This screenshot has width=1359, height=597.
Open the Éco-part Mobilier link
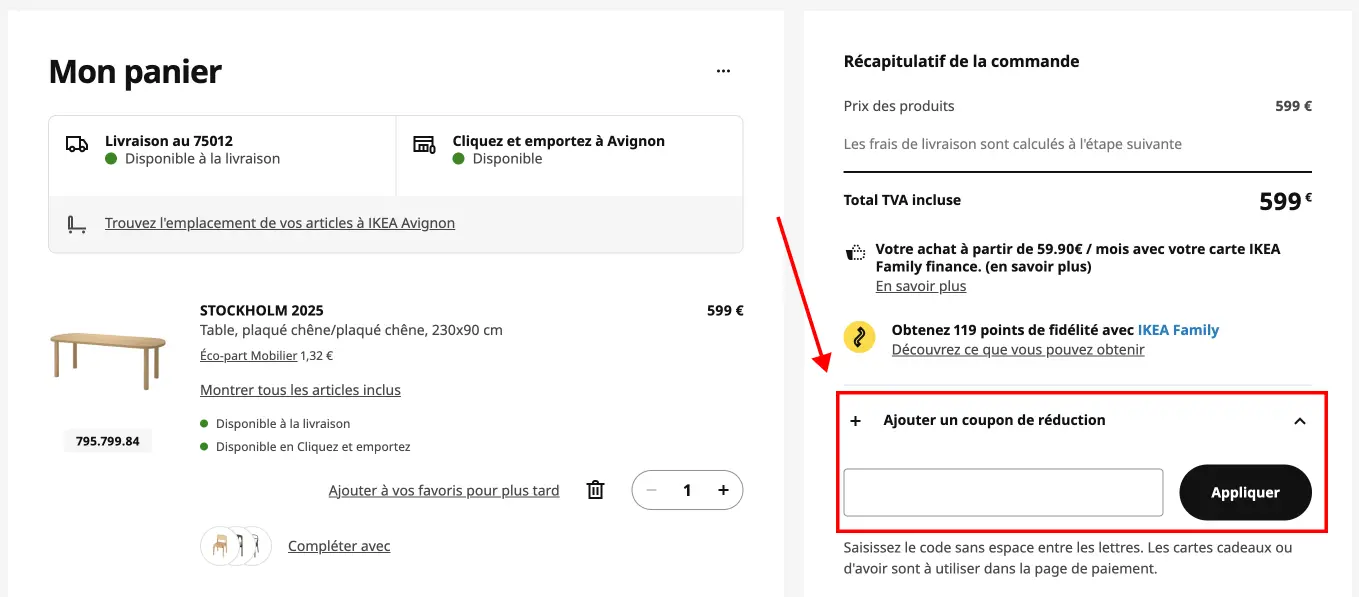[246, 355]
